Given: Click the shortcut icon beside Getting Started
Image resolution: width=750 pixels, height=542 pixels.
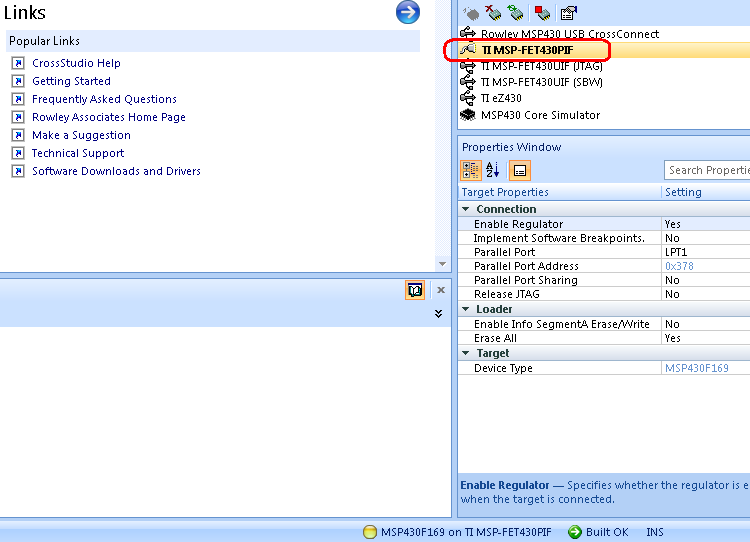Looking at the screenshot, I should pyautogui.click(x=18, y=81).
